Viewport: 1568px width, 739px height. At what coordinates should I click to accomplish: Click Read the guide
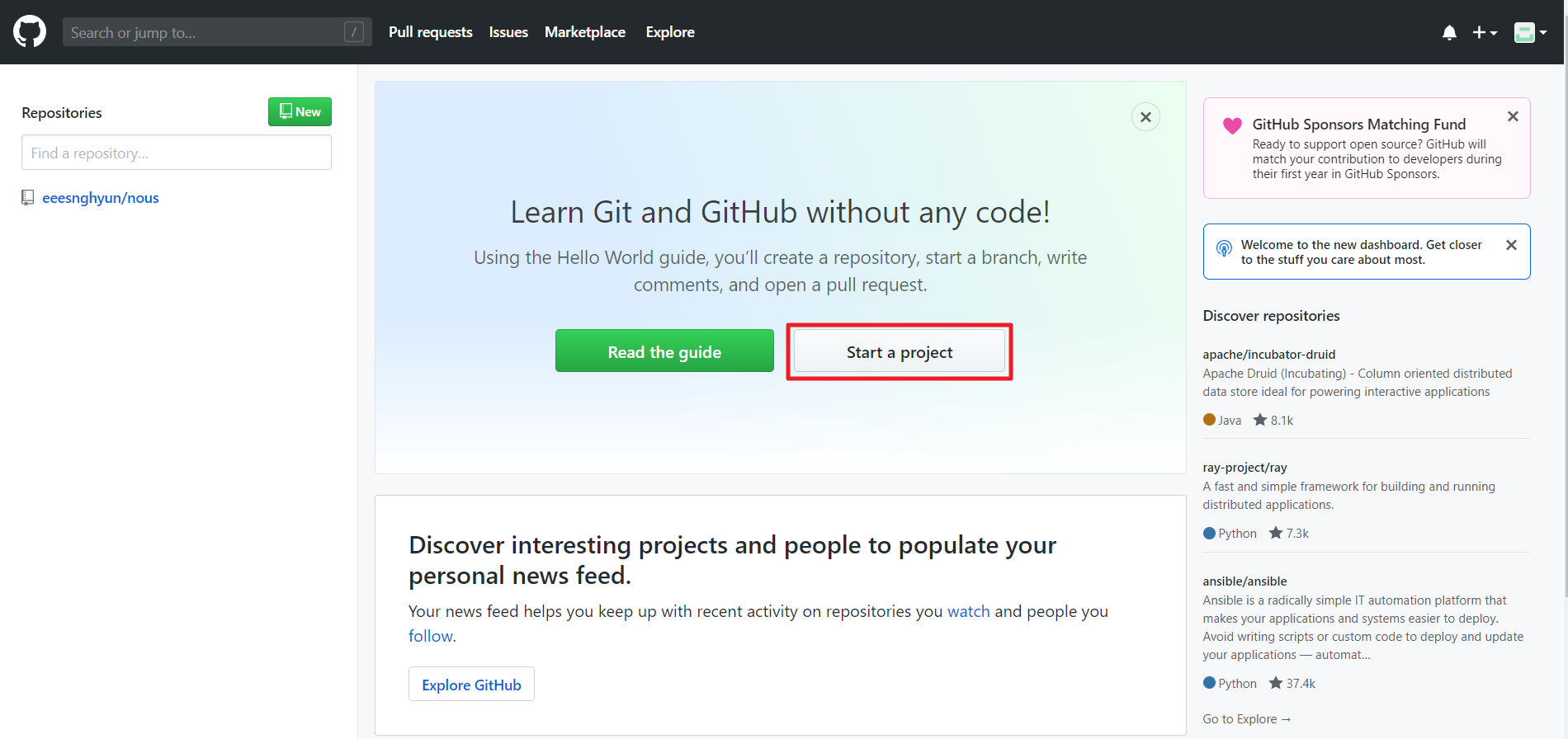coord(664,351)
